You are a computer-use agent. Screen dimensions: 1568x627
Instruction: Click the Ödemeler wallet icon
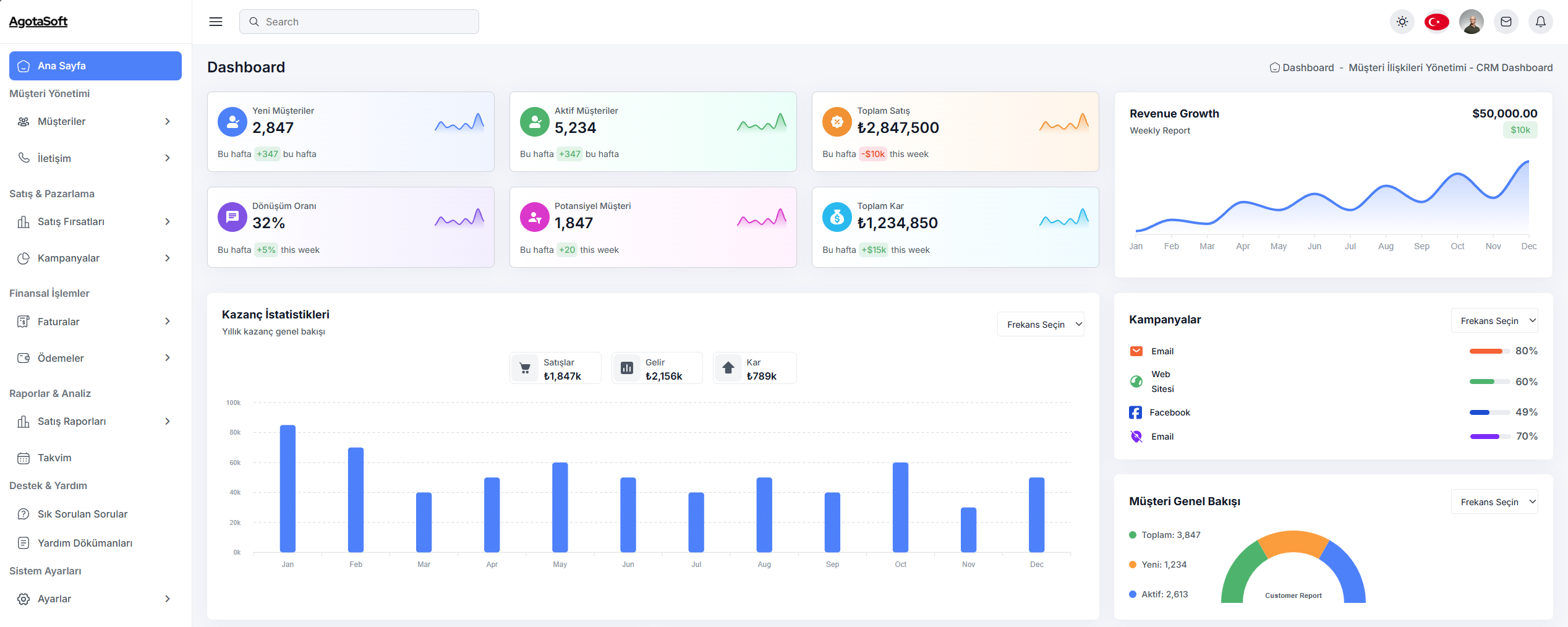tap(23, 358)
